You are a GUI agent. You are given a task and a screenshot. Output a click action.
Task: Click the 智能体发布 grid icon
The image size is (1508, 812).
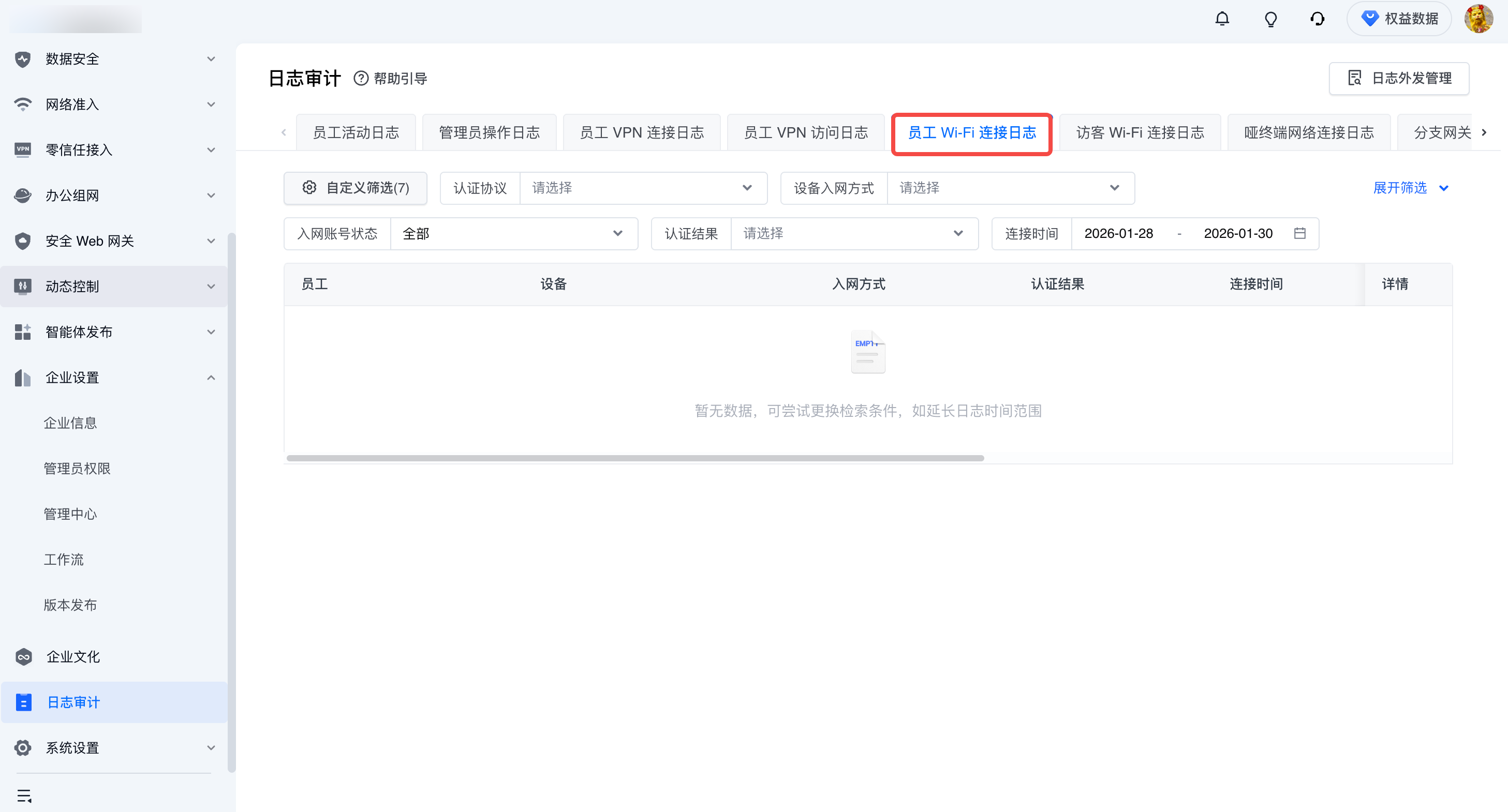(23, 332)
